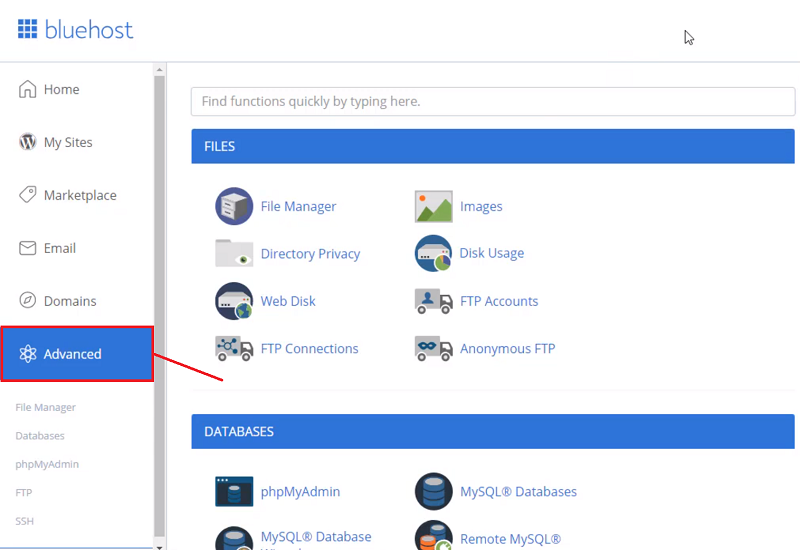Viewport: 800px width, 550px height.
Task: Click the Databases sidebar sublink
Action: (40, 436)
